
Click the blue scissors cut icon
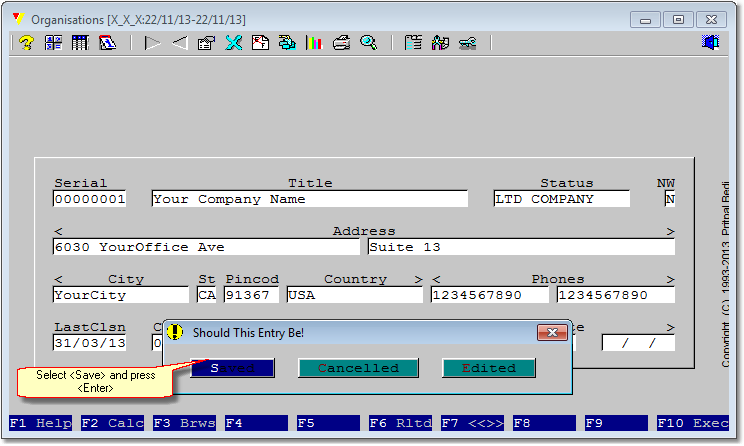click(x=233, y=43)
